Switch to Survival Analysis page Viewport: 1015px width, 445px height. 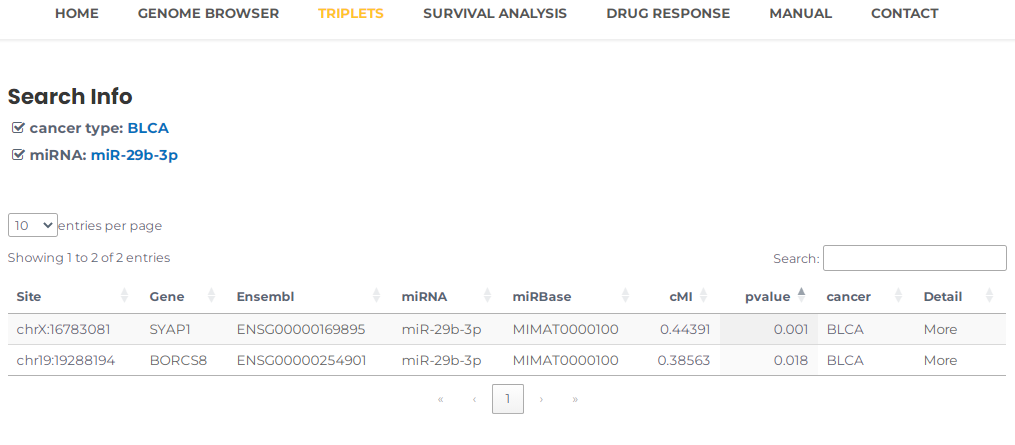pos(495,14)
